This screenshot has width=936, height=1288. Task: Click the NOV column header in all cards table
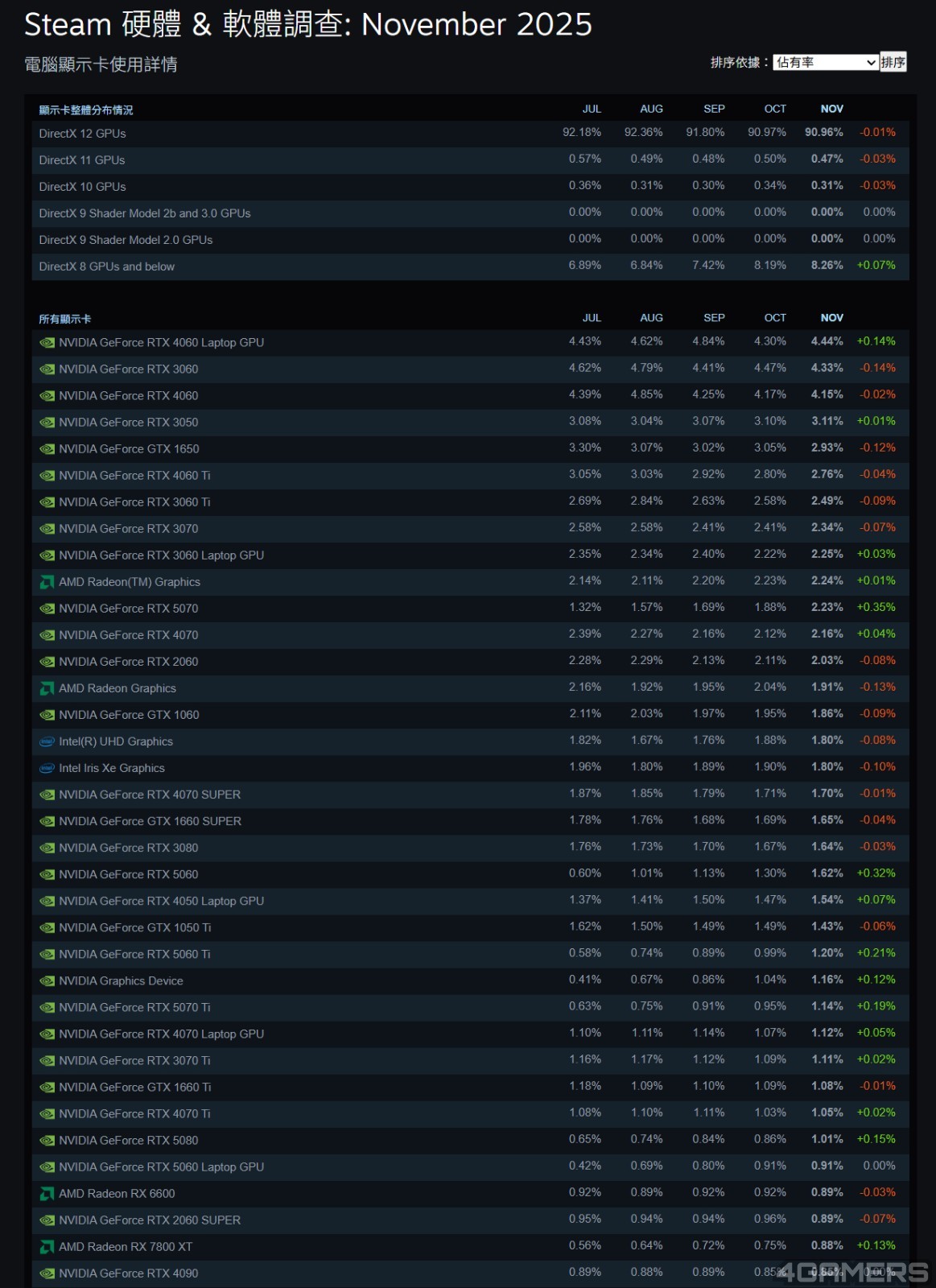click(831, 318)
